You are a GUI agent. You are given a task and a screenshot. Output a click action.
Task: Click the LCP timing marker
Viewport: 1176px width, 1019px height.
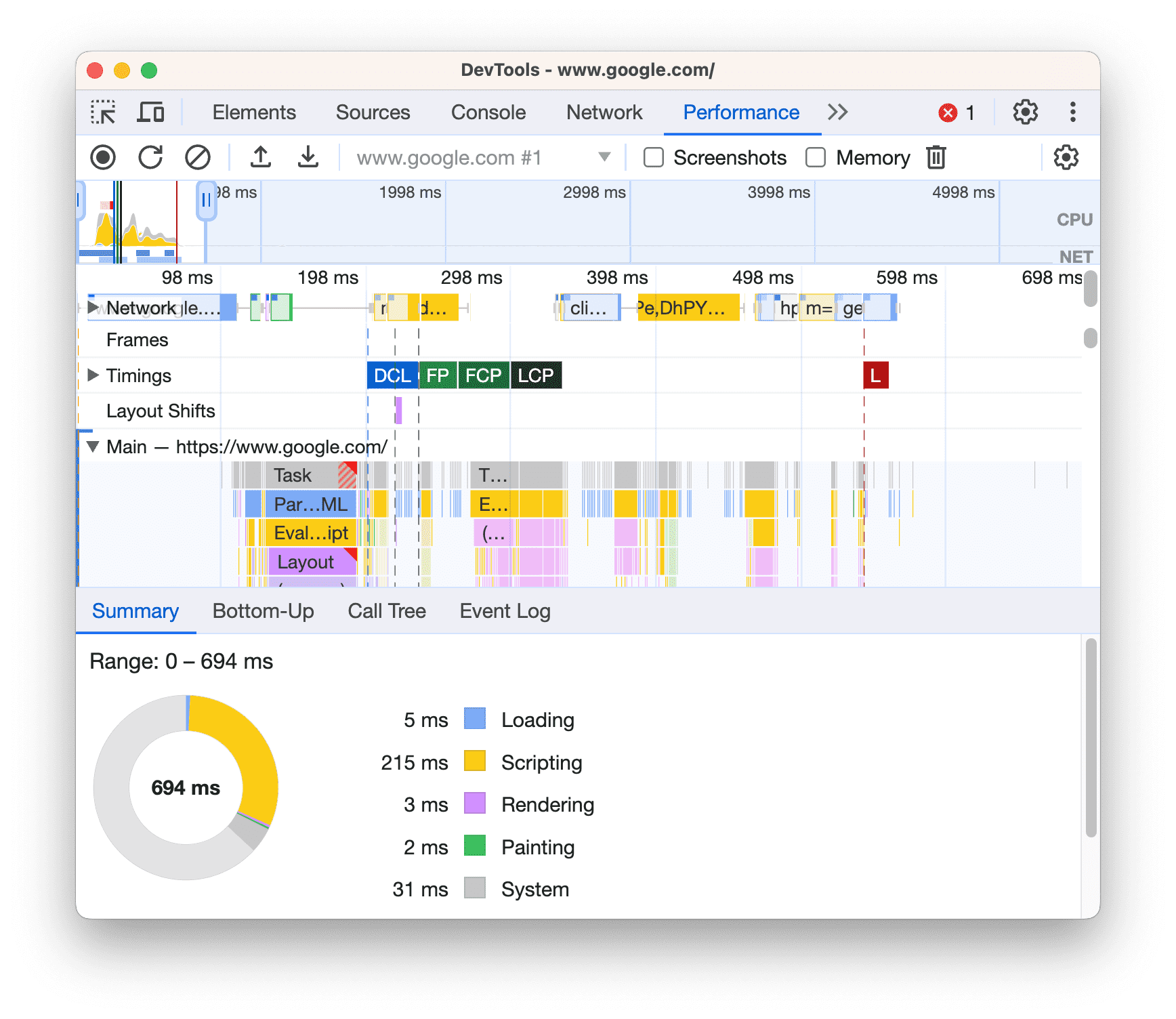536,375
